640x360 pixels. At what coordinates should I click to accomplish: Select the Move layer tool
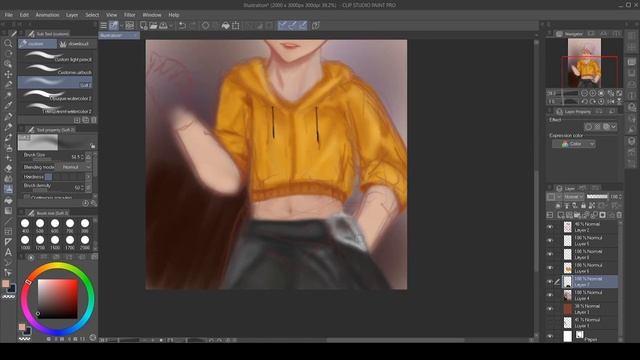8,74
